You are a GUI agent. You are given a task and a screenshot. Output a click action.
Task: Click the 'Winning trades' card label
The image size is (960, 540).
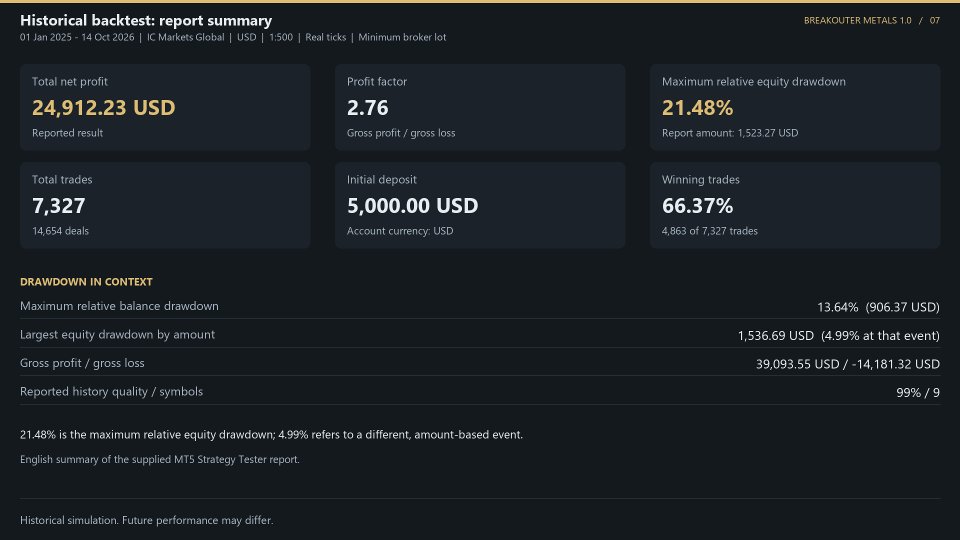point(700,179)
